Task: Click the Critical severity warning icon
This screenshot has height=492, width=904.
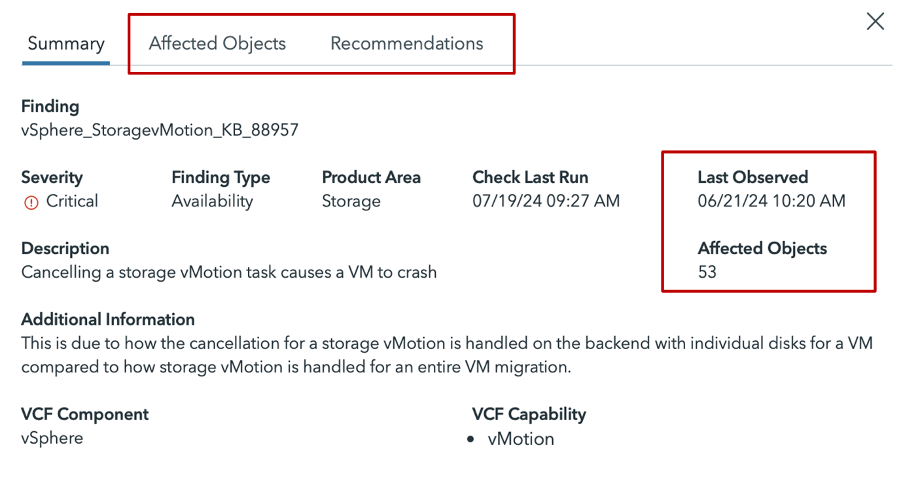Action: pyautogui.click(x=31, y=202)
